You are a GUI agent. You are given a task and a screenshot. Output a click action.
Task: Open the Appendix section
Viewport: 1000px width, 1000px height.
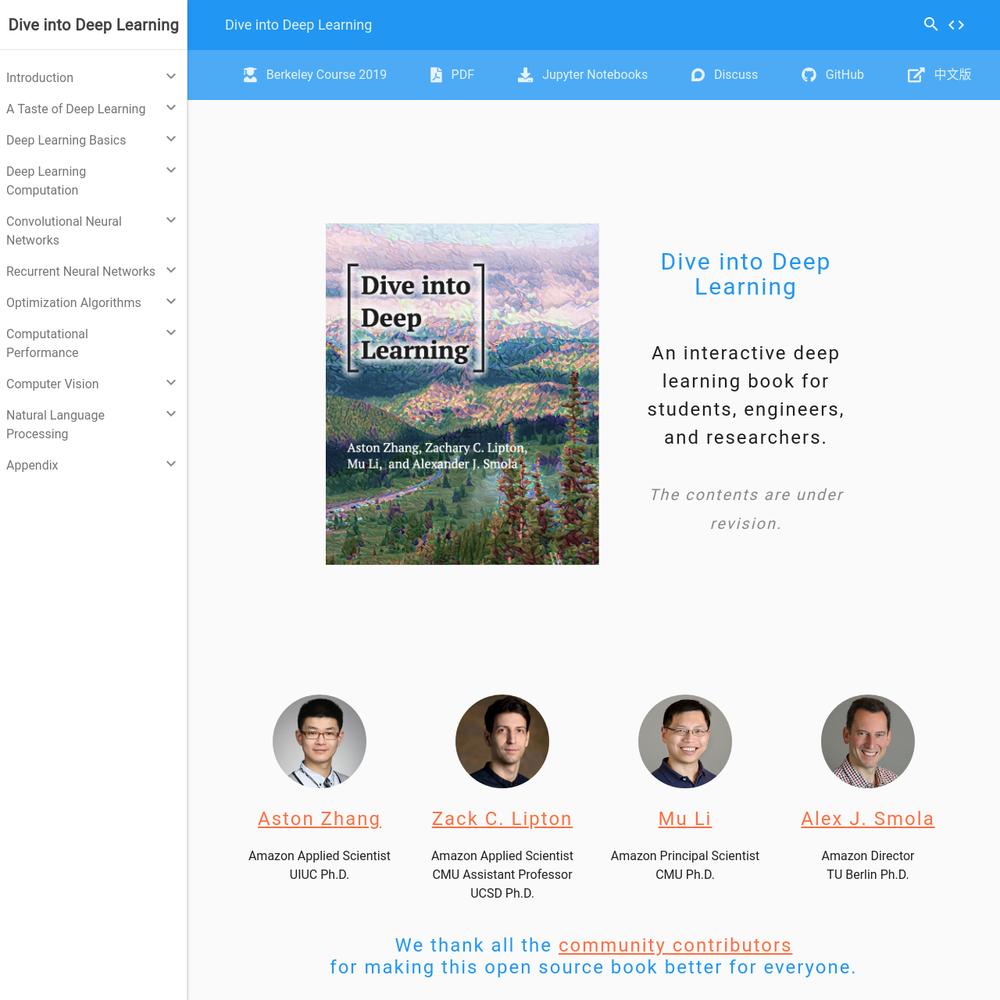(x=32, y=466)
